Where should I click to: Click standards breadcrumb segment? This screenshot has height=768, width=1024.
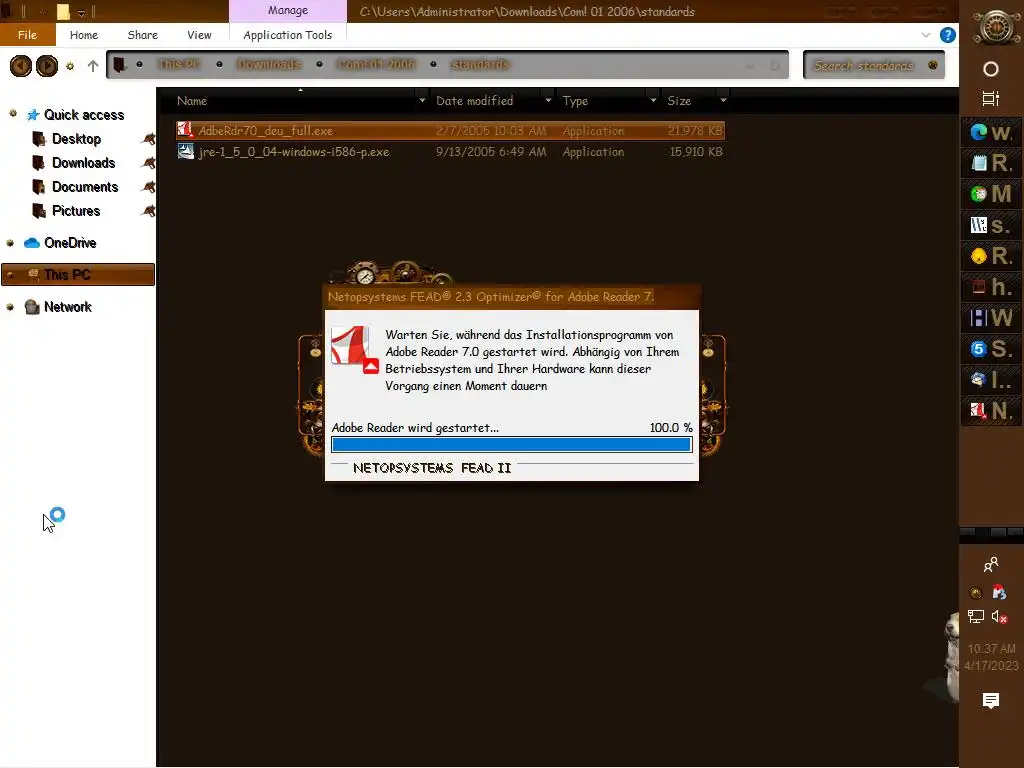(480, 65)
